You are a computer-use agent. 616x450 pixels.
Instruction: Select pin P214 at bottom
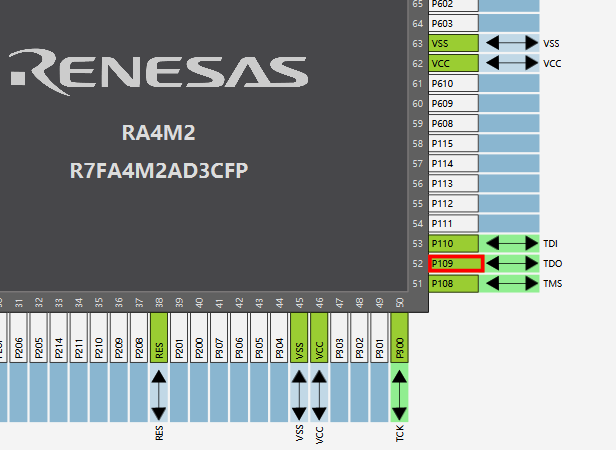pos(59,338)
